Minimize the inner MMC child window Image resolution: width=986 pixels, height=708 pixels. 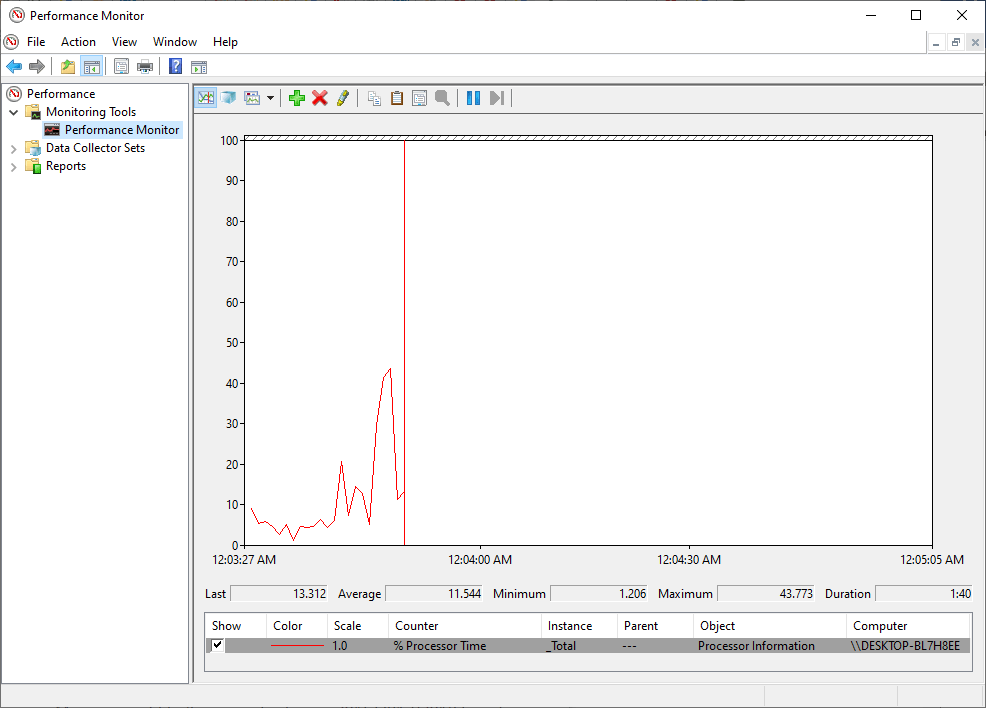click(x=936, y=43)
